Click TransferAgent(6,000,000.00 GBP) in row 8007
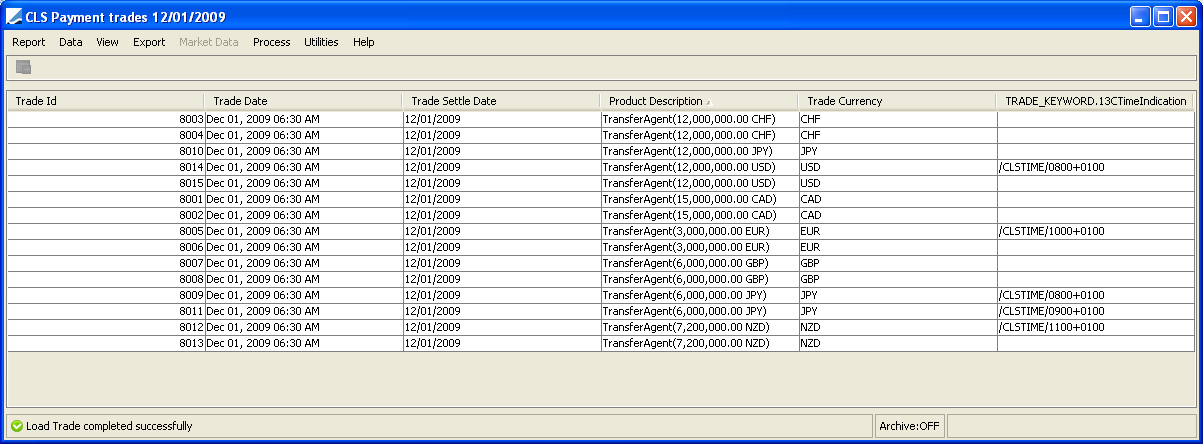Screen dimensions: 1203x444 699,263
